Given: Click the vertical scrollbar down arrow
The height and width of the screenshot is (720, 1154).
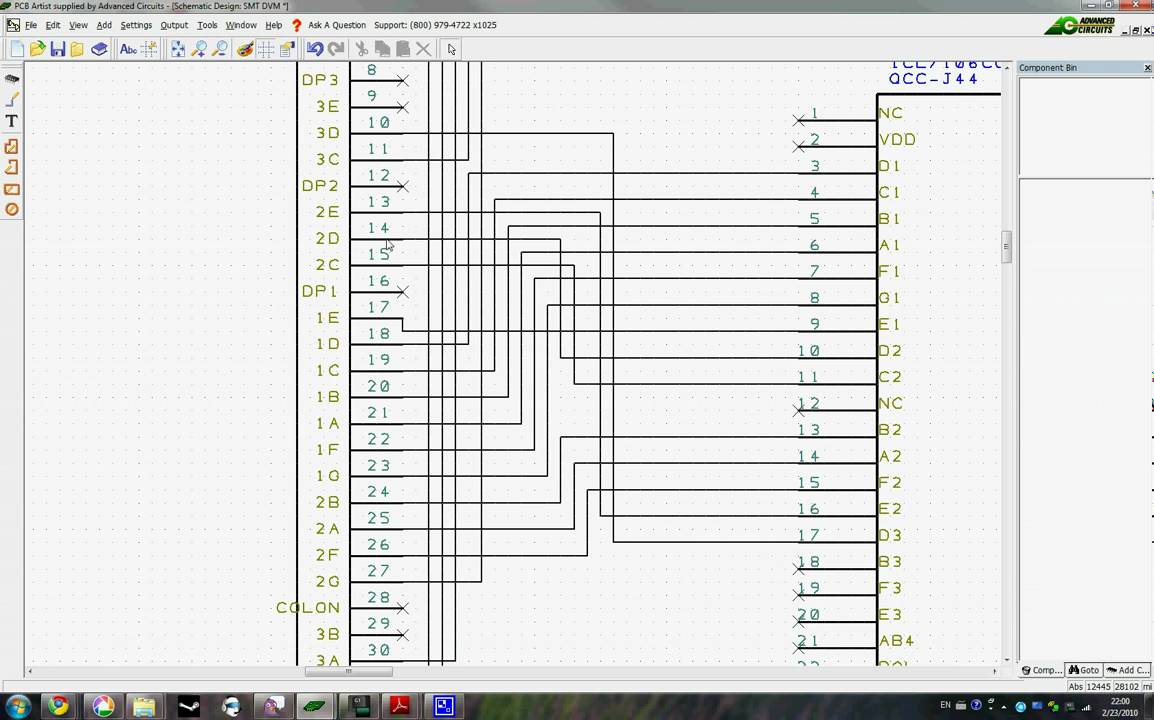Looking at the screenshot, I should point(1007,660).
